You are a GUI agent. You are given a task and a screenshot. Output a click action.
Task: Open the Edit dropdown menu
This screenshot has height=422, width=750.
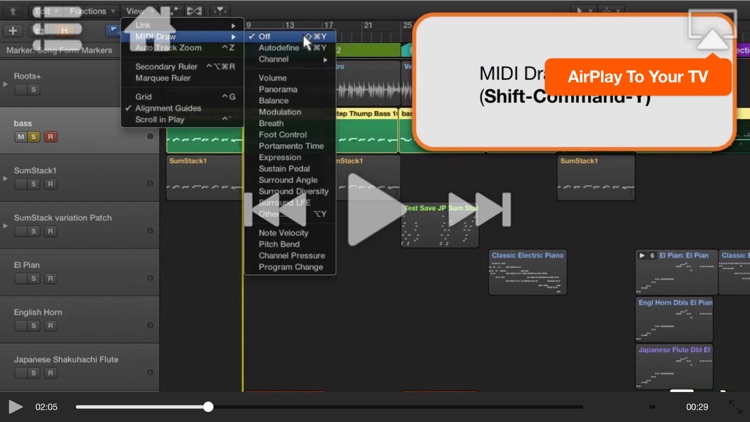(46, 11)
